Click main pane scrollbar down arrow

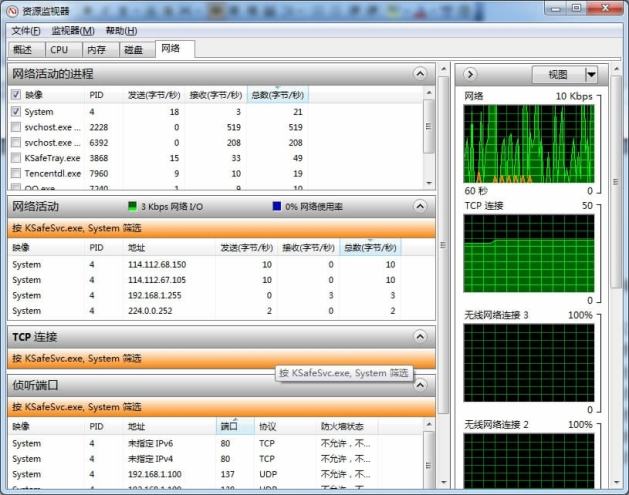(443, 483)
